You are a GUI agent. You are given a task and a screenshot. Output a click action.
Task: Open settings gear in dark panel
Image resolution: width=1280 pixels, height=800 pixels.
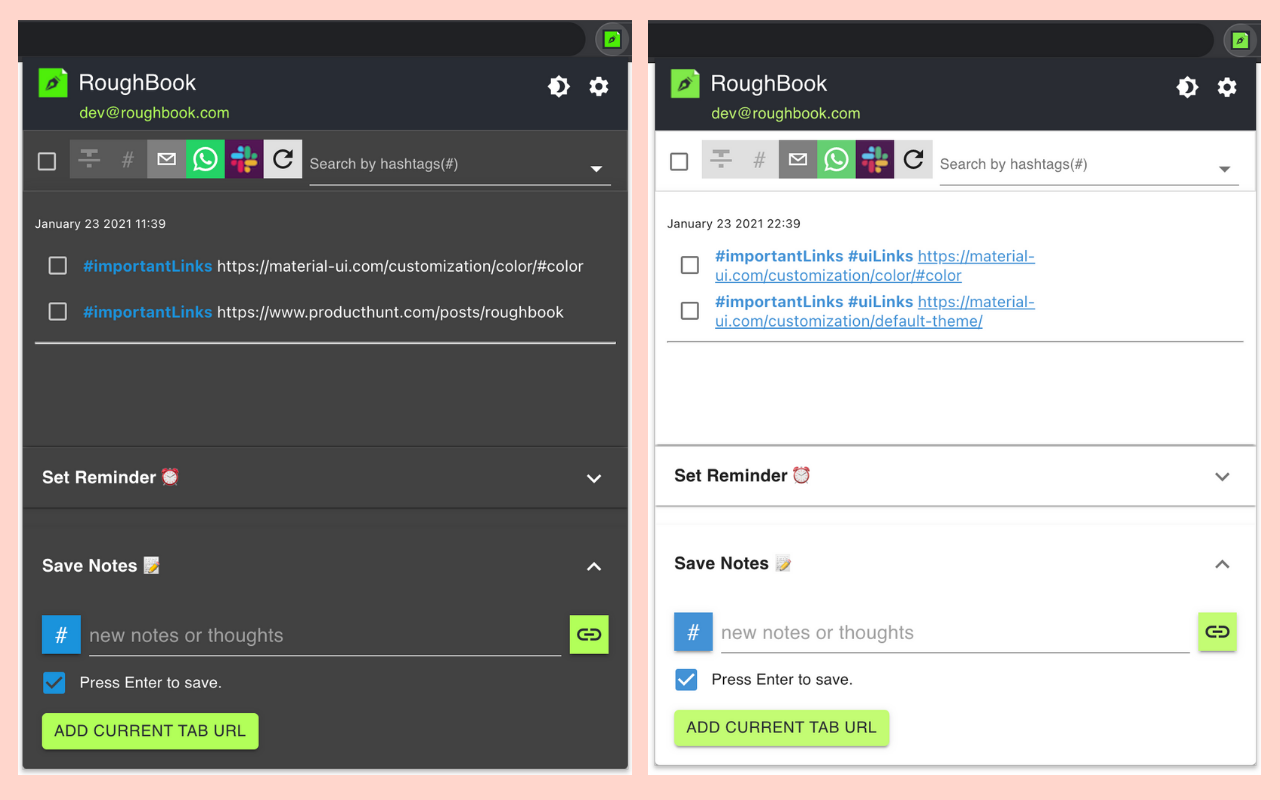pos(599,86)
